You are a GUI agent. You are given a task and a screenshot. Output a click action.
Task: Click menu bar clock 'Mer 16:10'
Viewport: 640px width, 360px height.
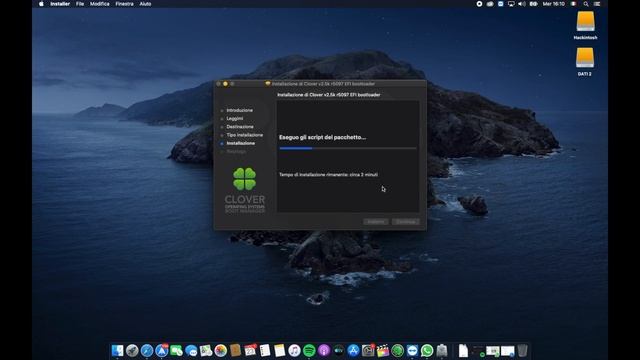(553, 4)
